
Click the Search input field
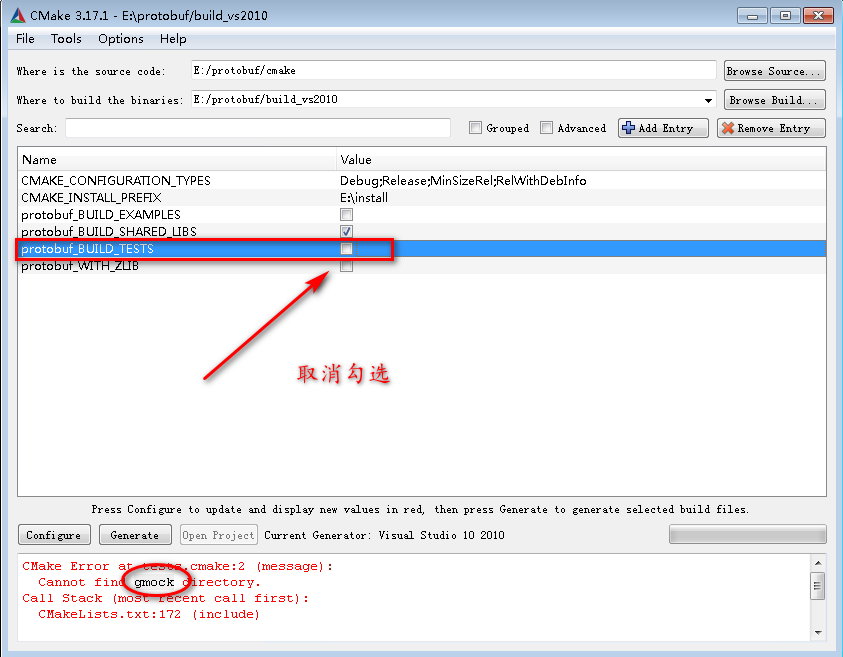(258, 128)
